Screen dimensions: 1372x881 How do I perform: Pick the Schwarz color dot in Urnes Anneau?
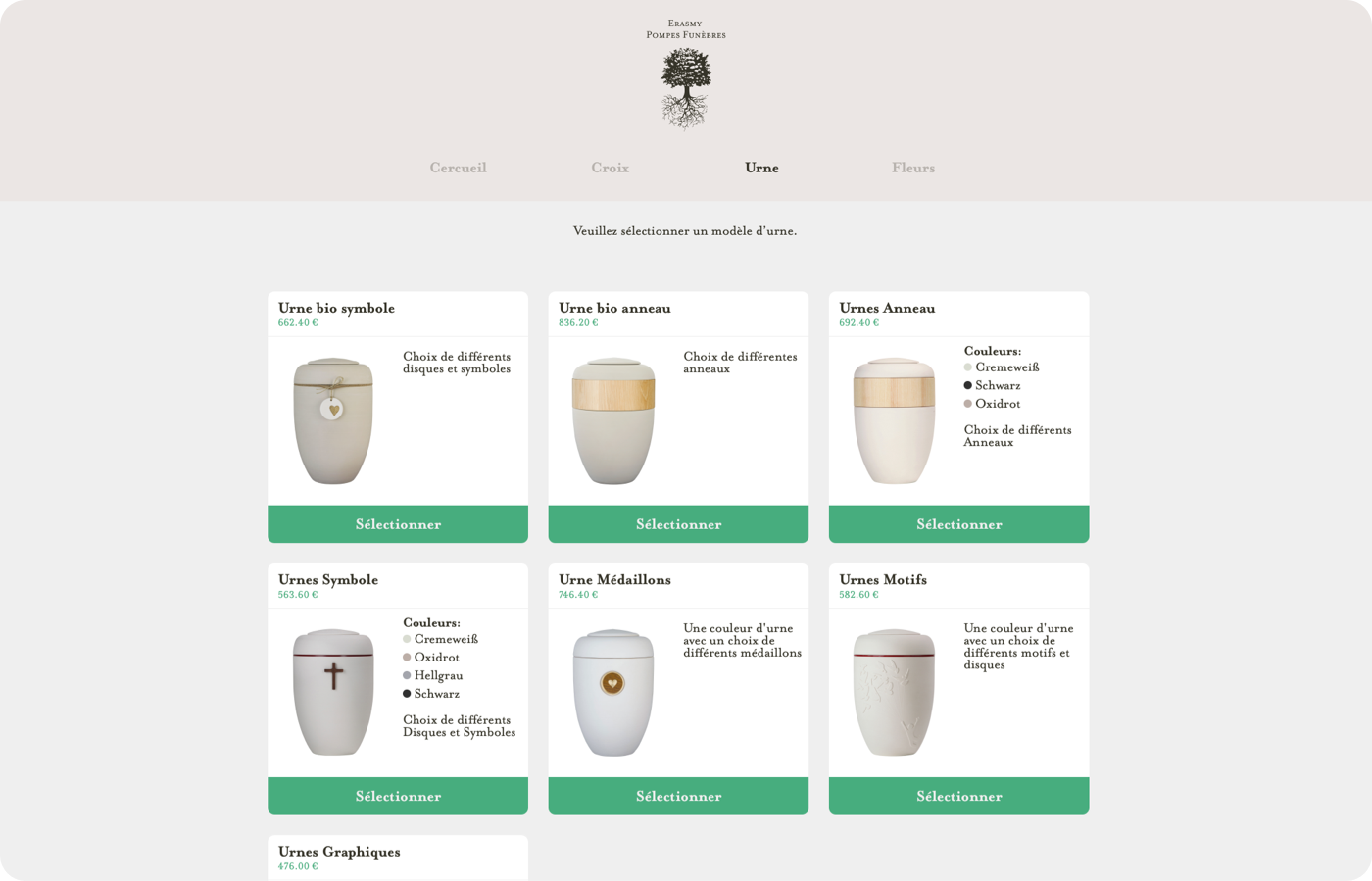tap(968, 385)
